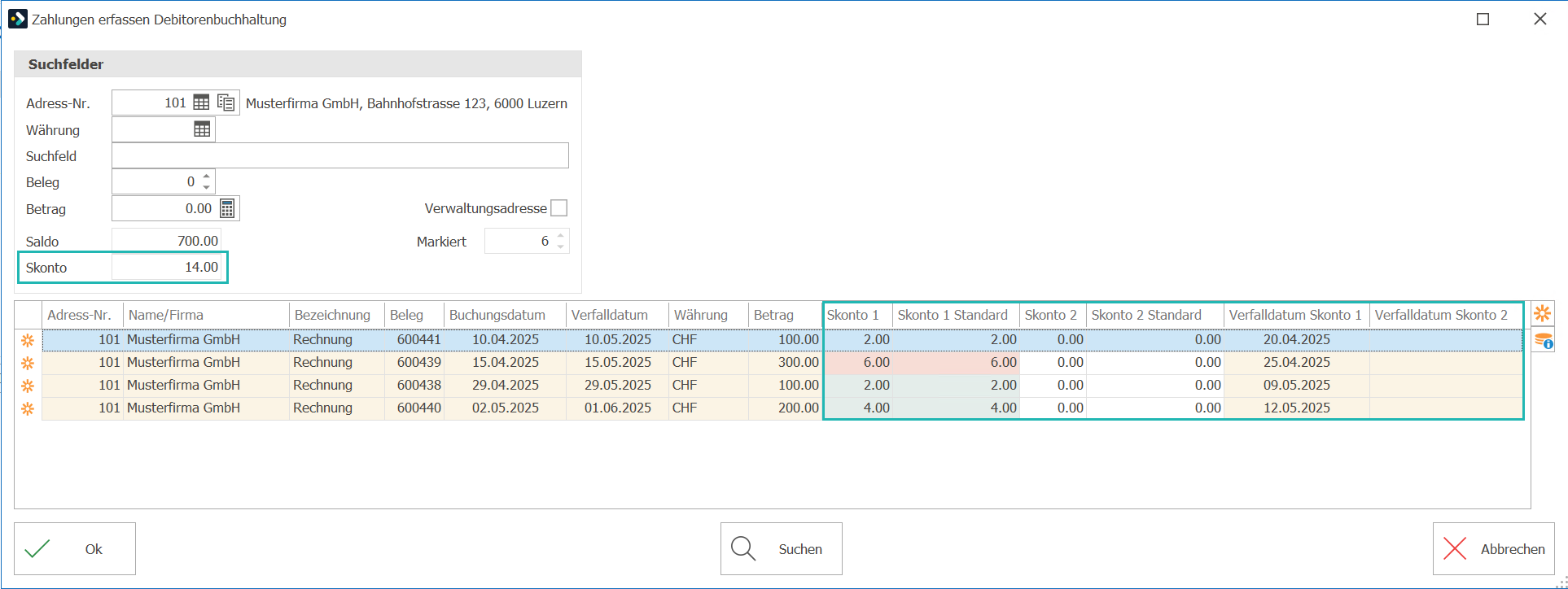Increase the Beleg number with up arrow

pos(207,176)
